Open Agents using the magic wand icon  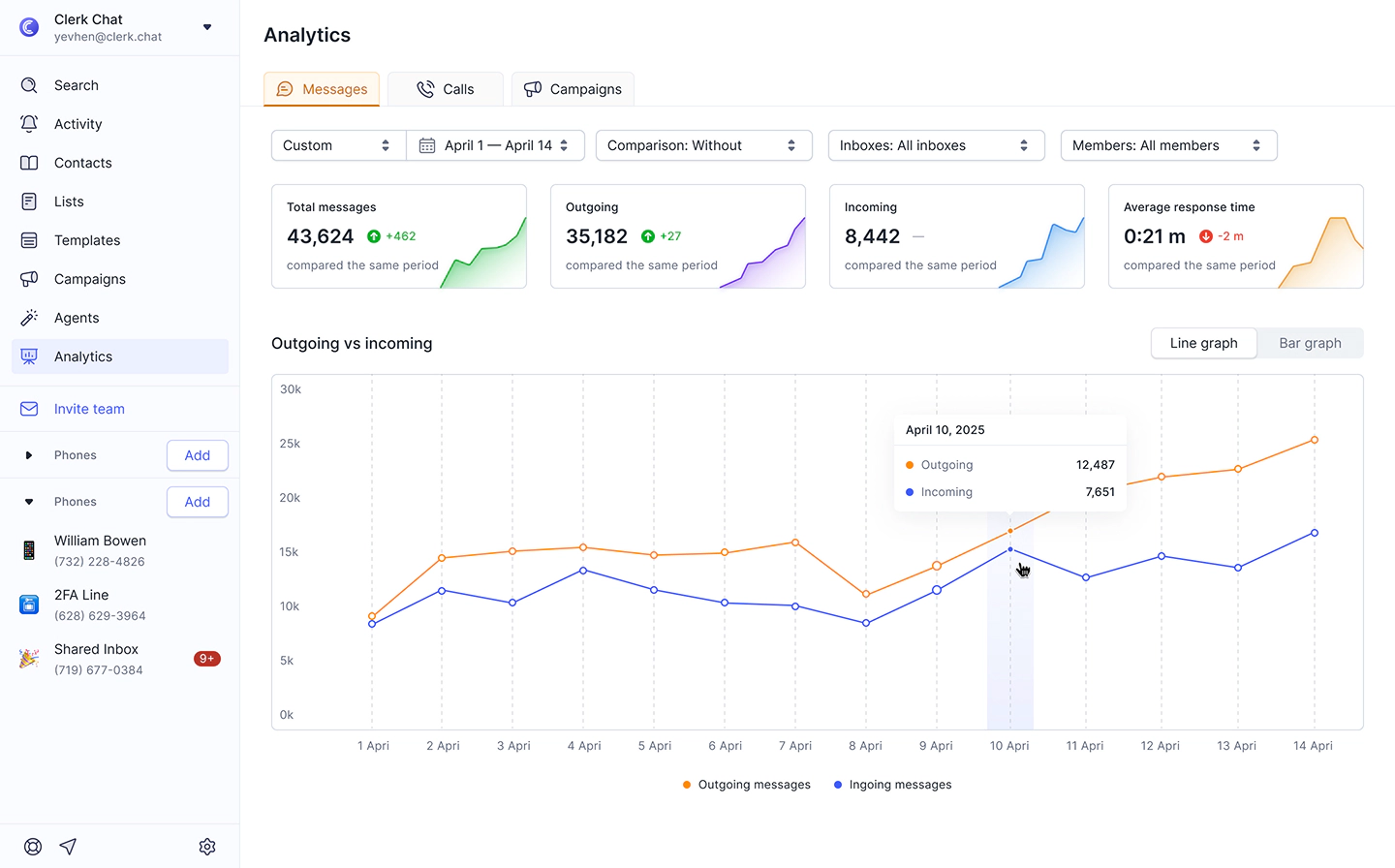[x=29, y=318]
